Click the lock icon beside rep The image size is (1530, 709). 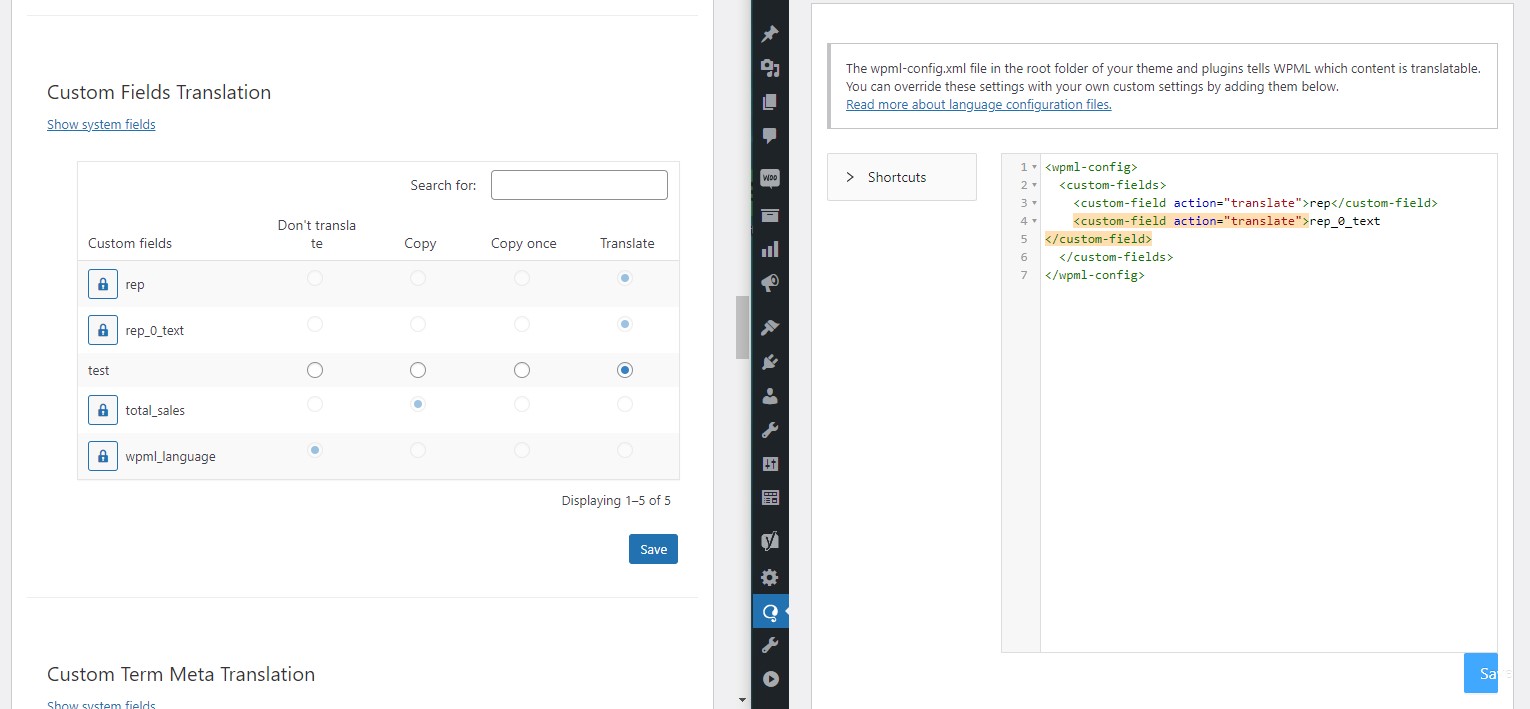click(103, 284)
